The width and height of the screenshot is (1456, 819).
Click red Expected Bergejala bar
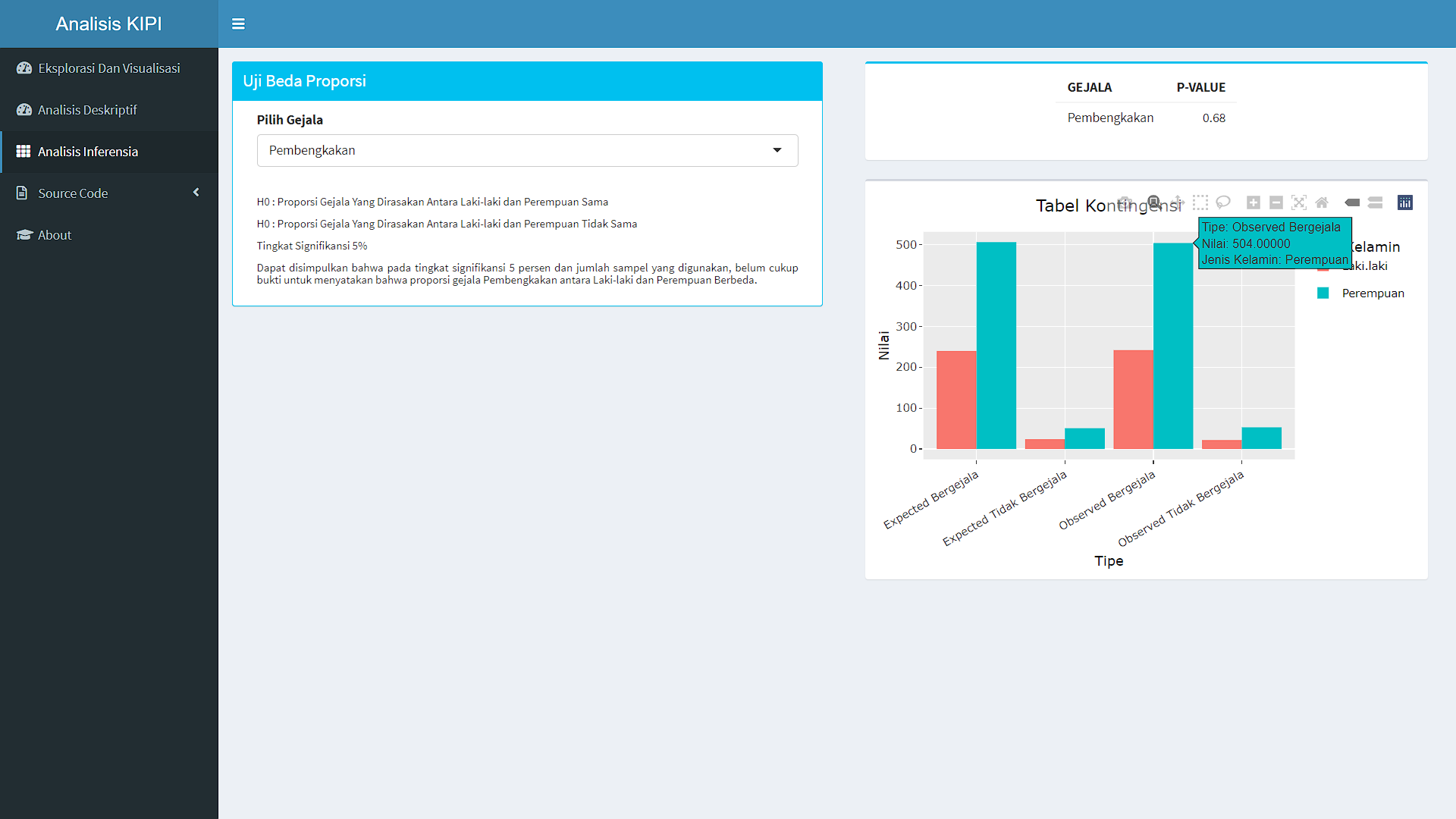956,400
